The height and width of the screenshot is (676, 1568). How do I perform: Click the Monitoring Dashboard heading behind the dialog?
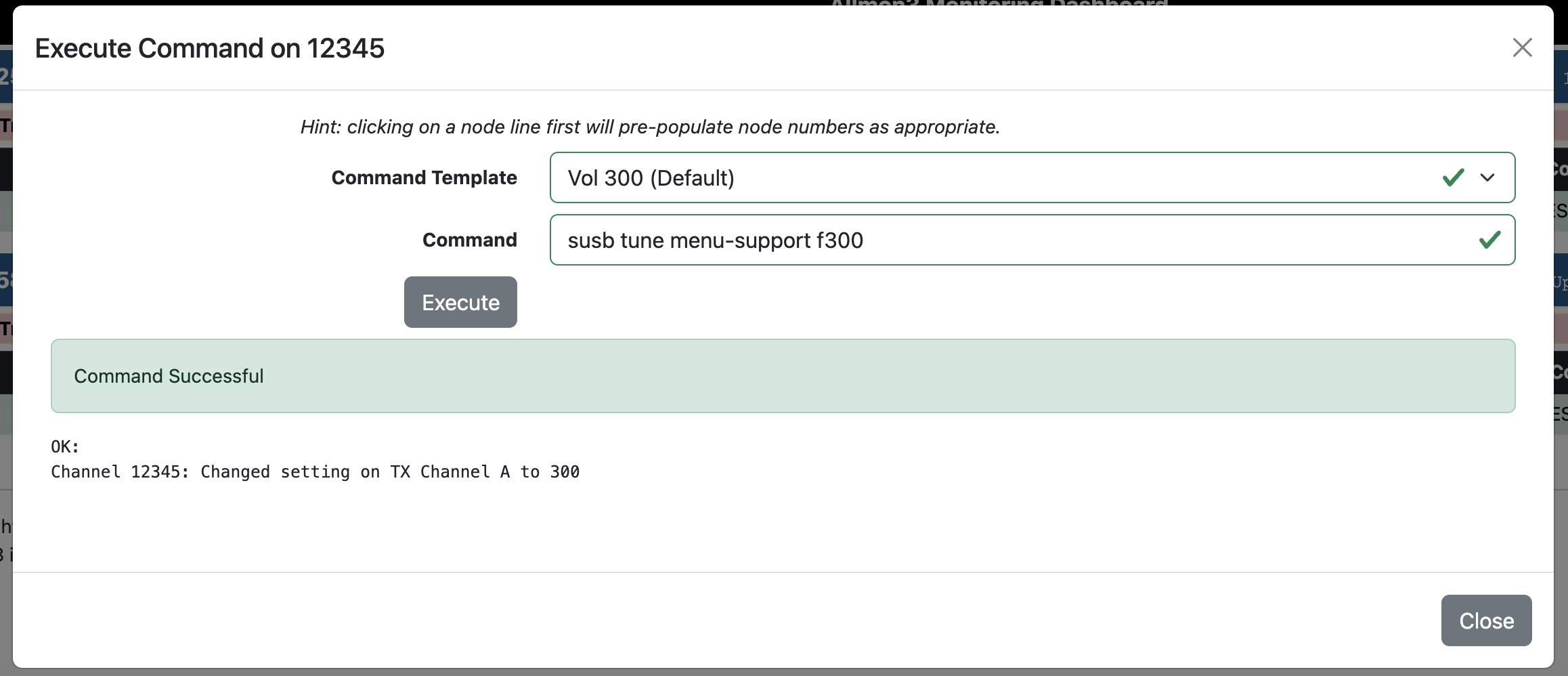pyautogui.click(x=999, y=3)
